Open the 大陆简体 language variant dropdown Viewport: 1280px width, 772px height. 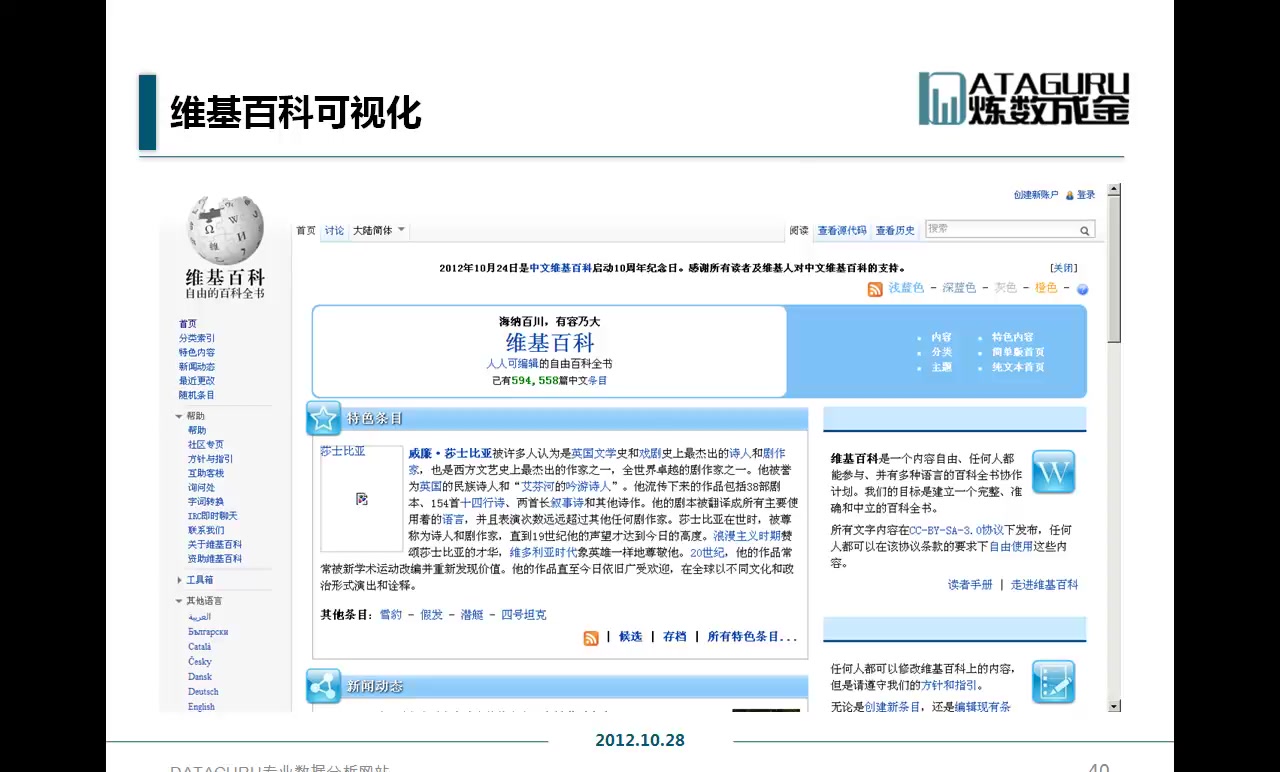point(378,230)
